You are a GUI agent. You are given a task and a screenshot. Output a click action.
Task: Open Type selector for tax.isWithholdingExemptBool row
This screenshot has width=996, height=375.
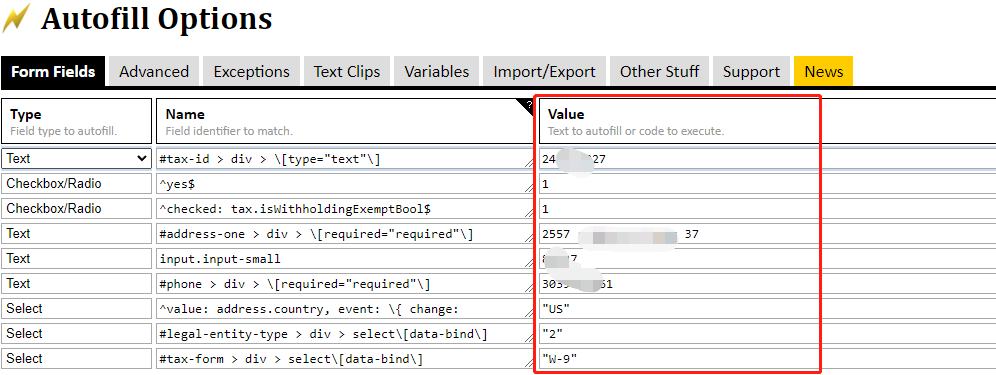coord(76,208)
